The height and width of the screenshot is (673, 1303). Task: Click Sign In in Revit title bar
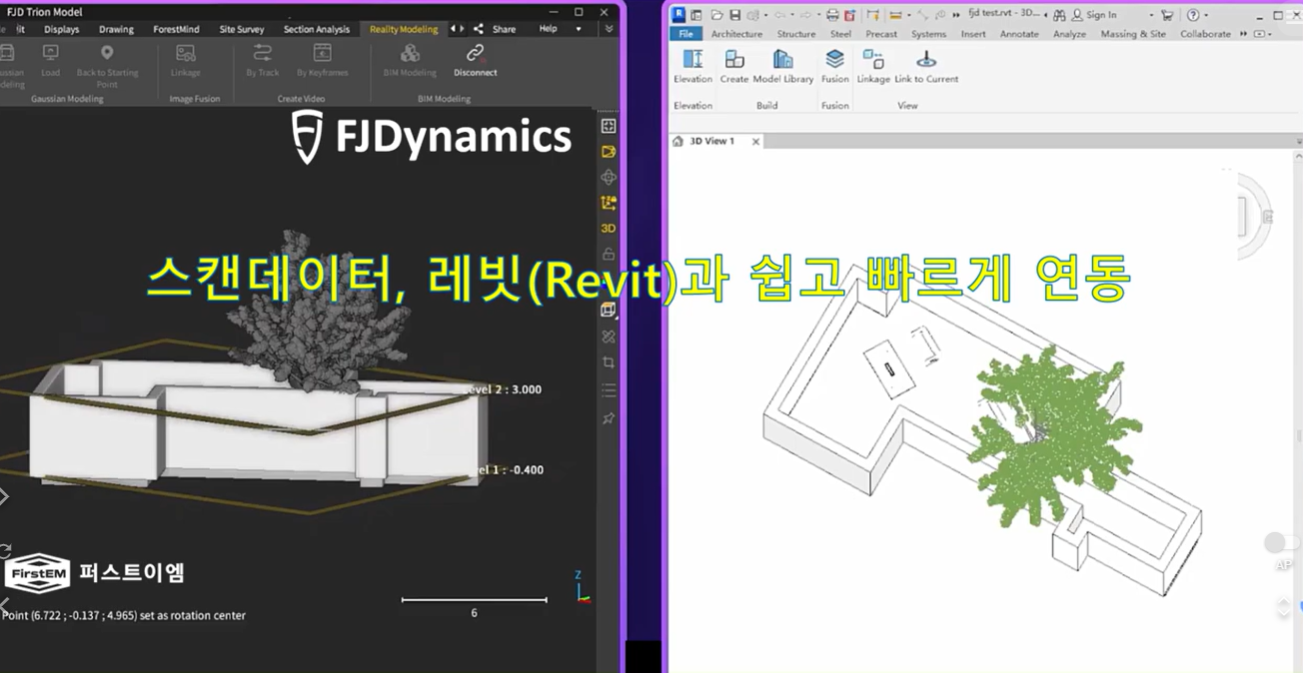(1093, 15)
